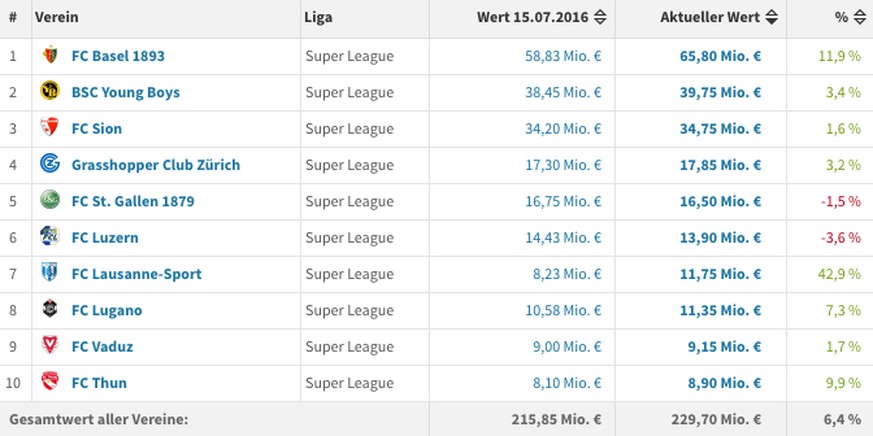Open FC Lausanne-Sport club page
The image size is (873, 436).
click(x=136, y=274)
